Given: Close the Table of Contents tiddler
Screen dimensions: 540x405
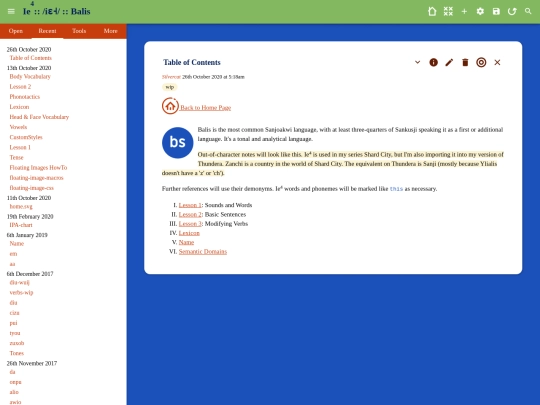Looking at the screenshot, I should coord(497,62).
